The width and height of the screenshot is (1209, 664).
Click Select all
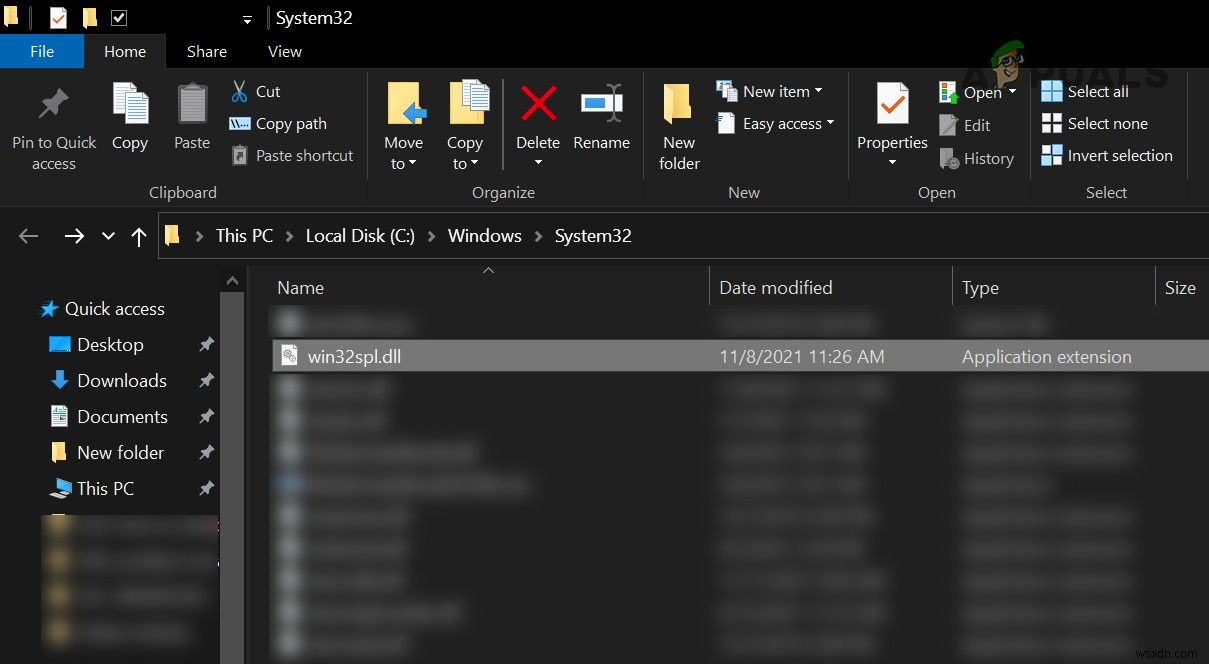click(1085, 92)
